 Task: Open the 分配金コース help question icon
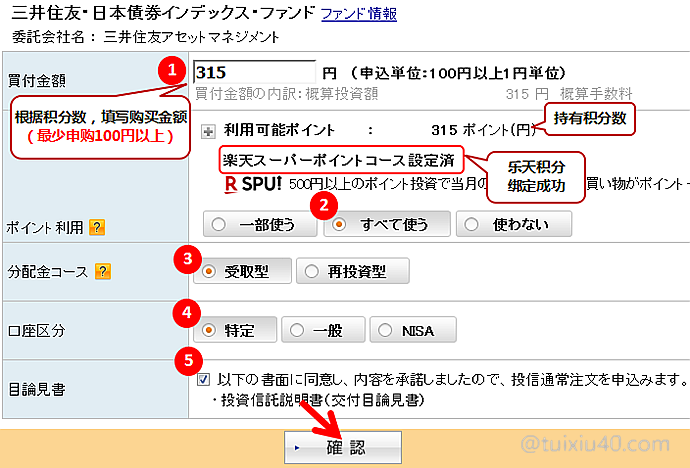click(103, 271)
